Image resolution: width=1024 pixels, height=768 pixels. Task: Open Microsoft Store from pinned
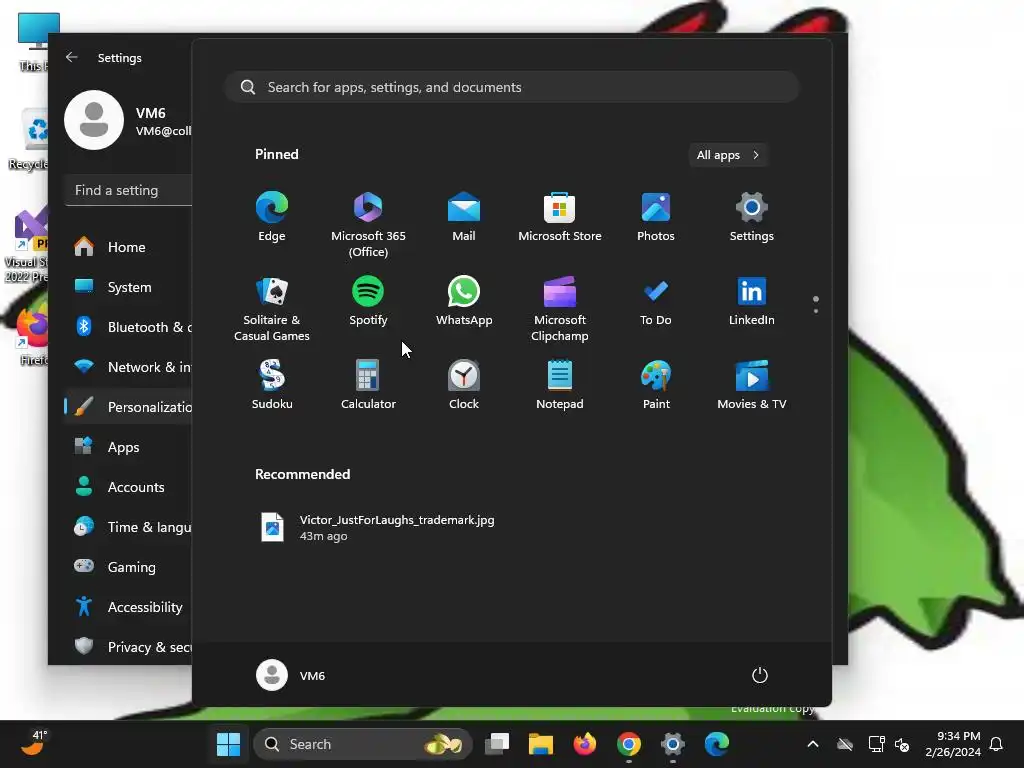[x=560, y=217]
